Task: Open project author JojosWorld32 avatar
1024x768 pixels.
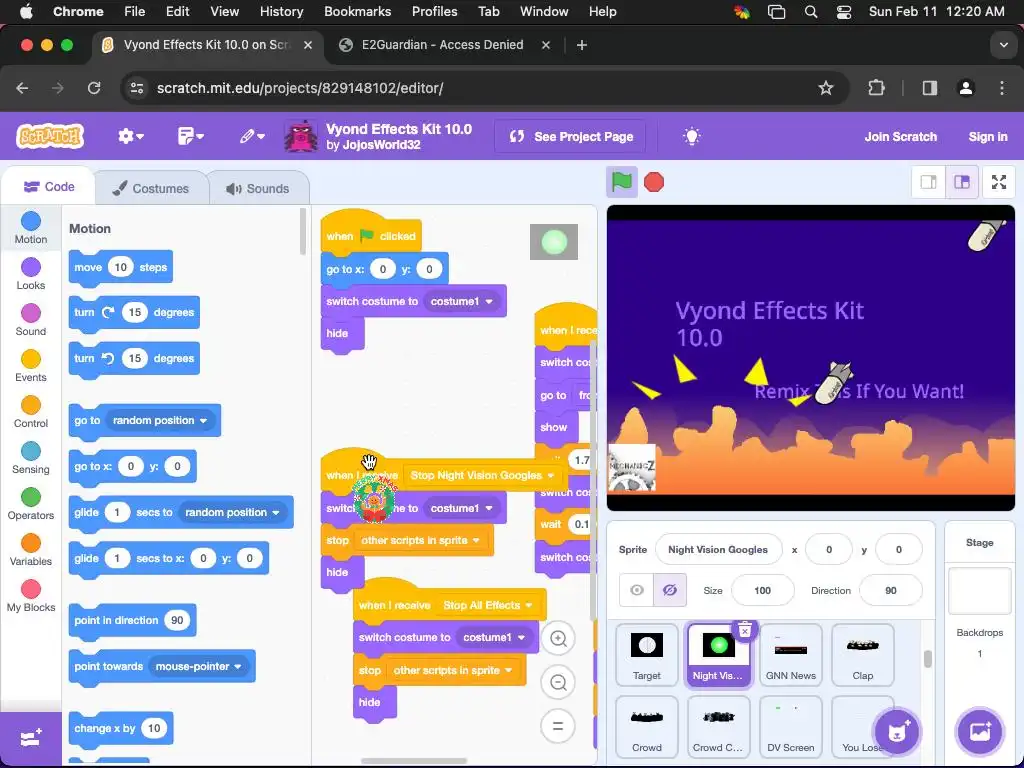Action: pos(301,136)
